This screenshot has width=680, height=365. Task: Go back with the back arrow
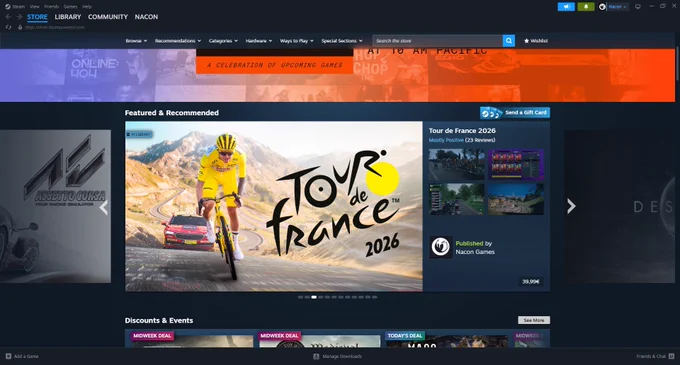click(8, 17)
